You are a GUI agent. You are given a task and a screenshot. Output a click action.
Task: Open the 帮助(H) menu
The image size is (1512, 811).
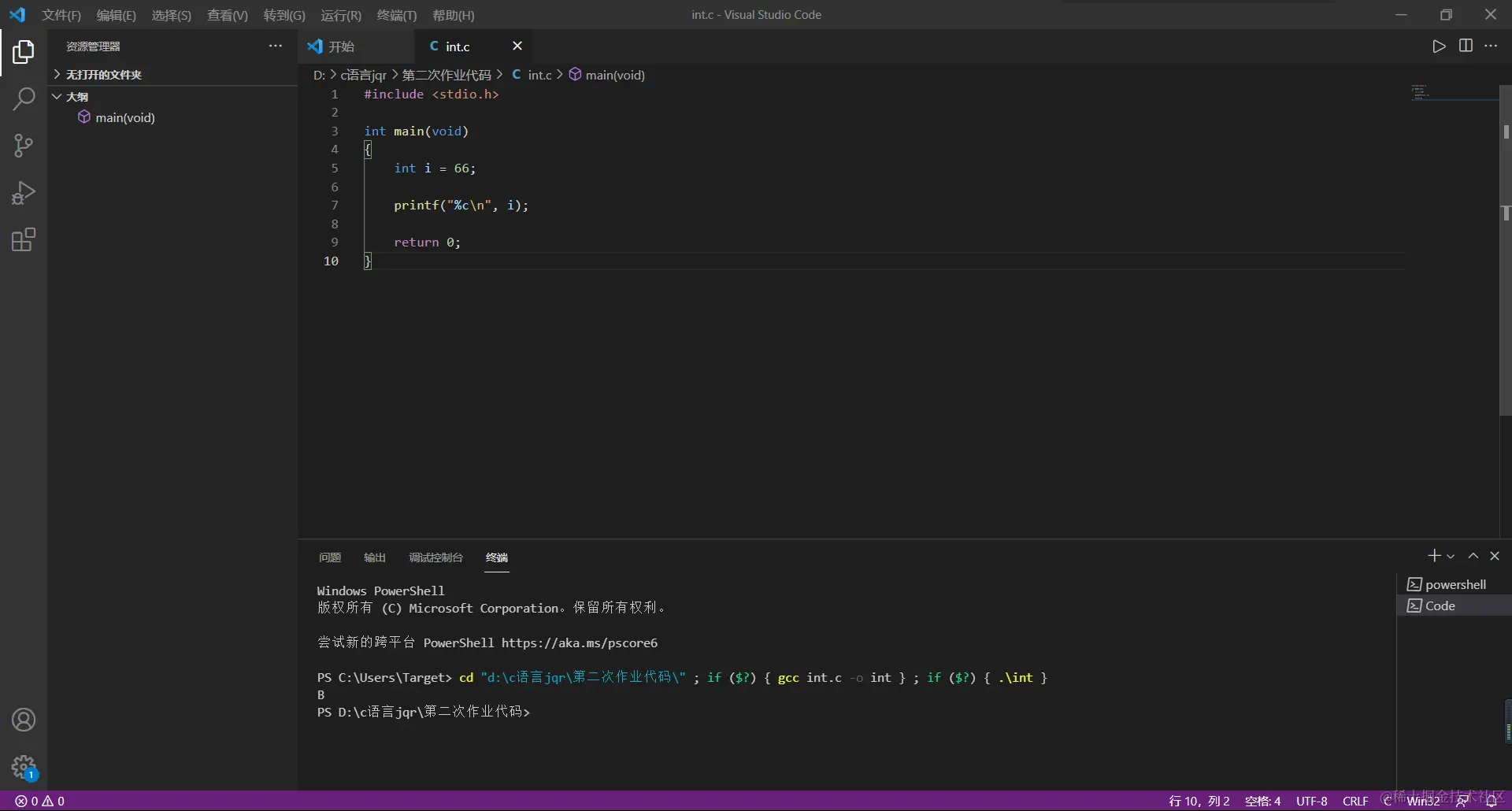[x=454, y=15]
